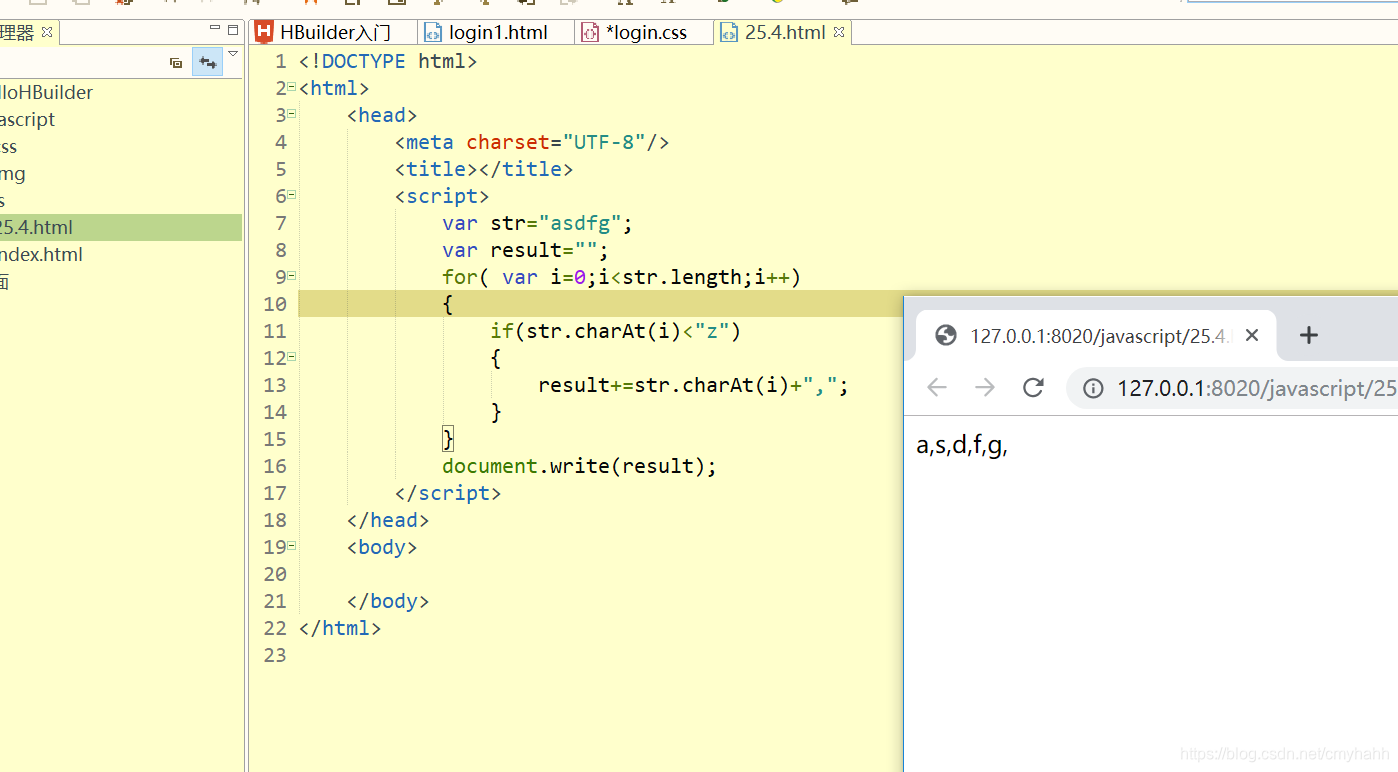
Task: Select index.html in the project tree
Action: [x=41, y=254]
